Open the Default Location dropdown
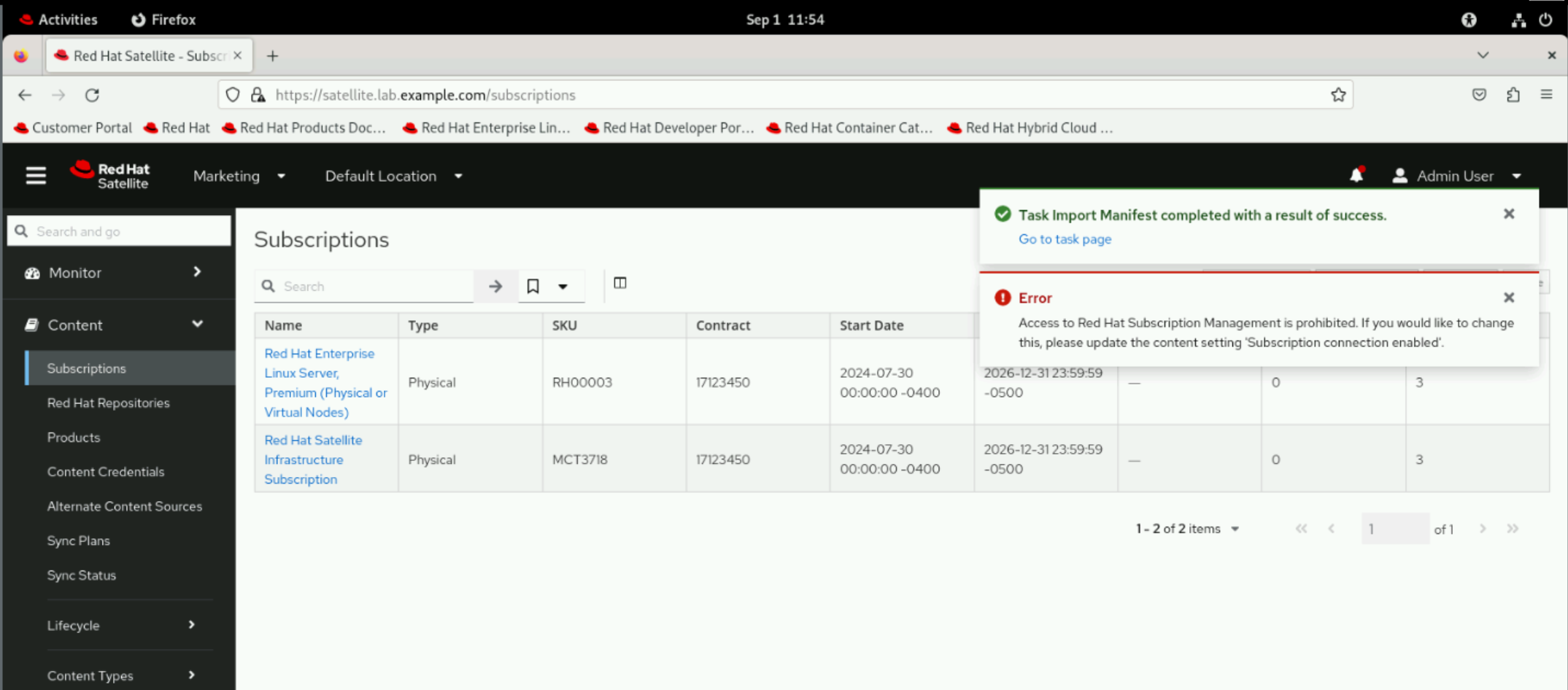The width and height of the screenshot is (1568, 690). 394,176
